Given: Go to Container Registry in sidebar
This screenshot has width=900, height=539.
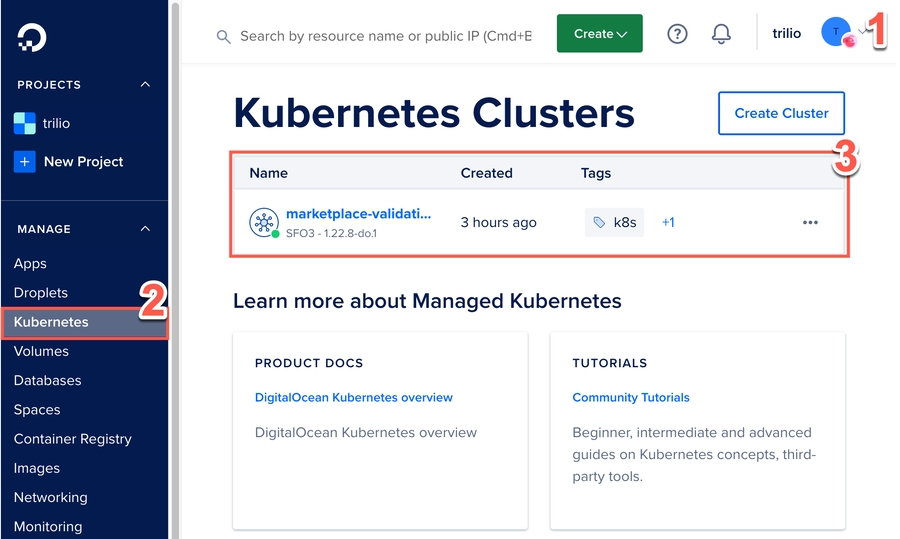Looking at the screenshot, I should point(72,439).
